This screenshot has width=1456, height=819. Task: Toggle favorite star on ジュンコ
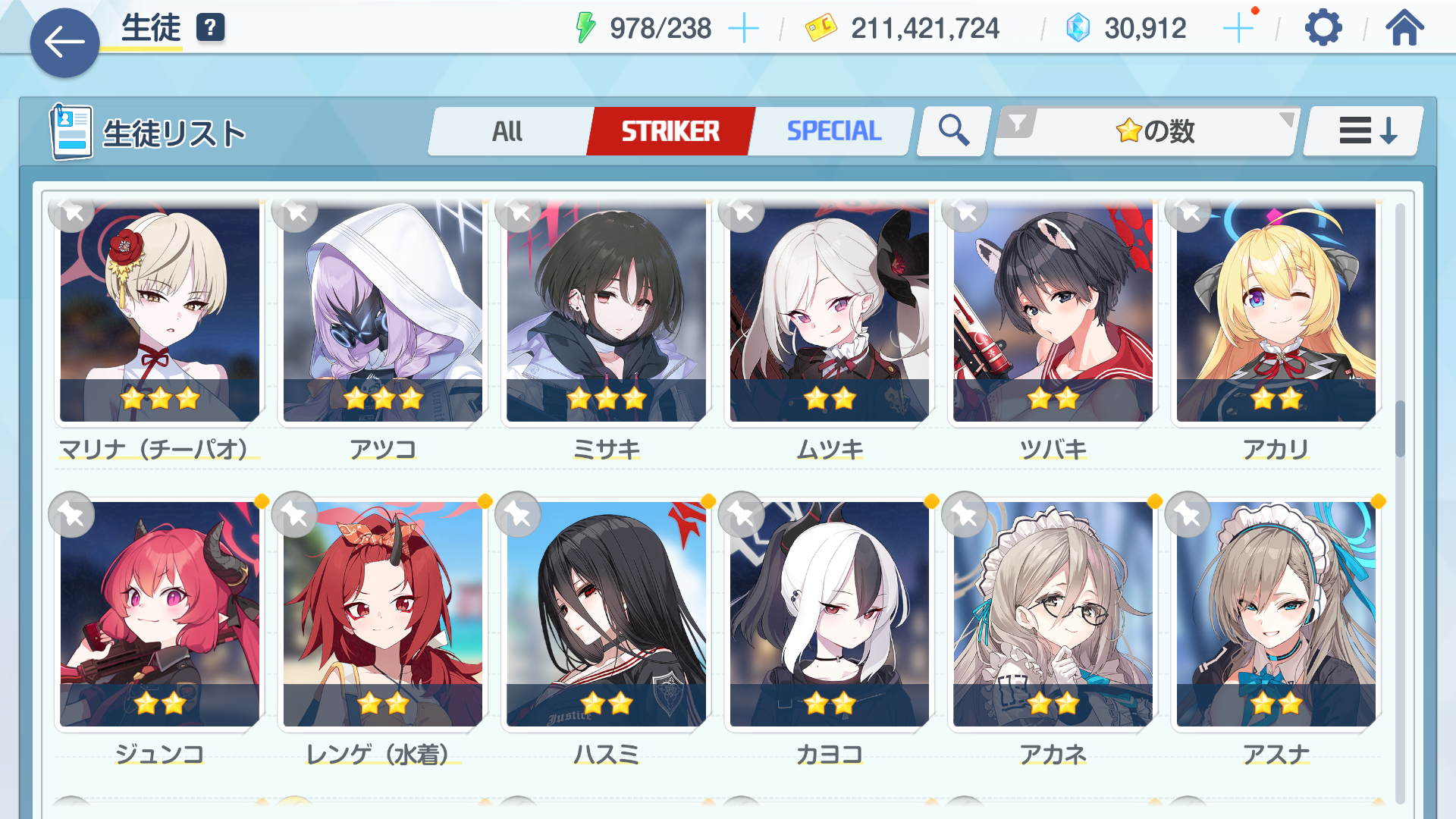tap(71, 515)
